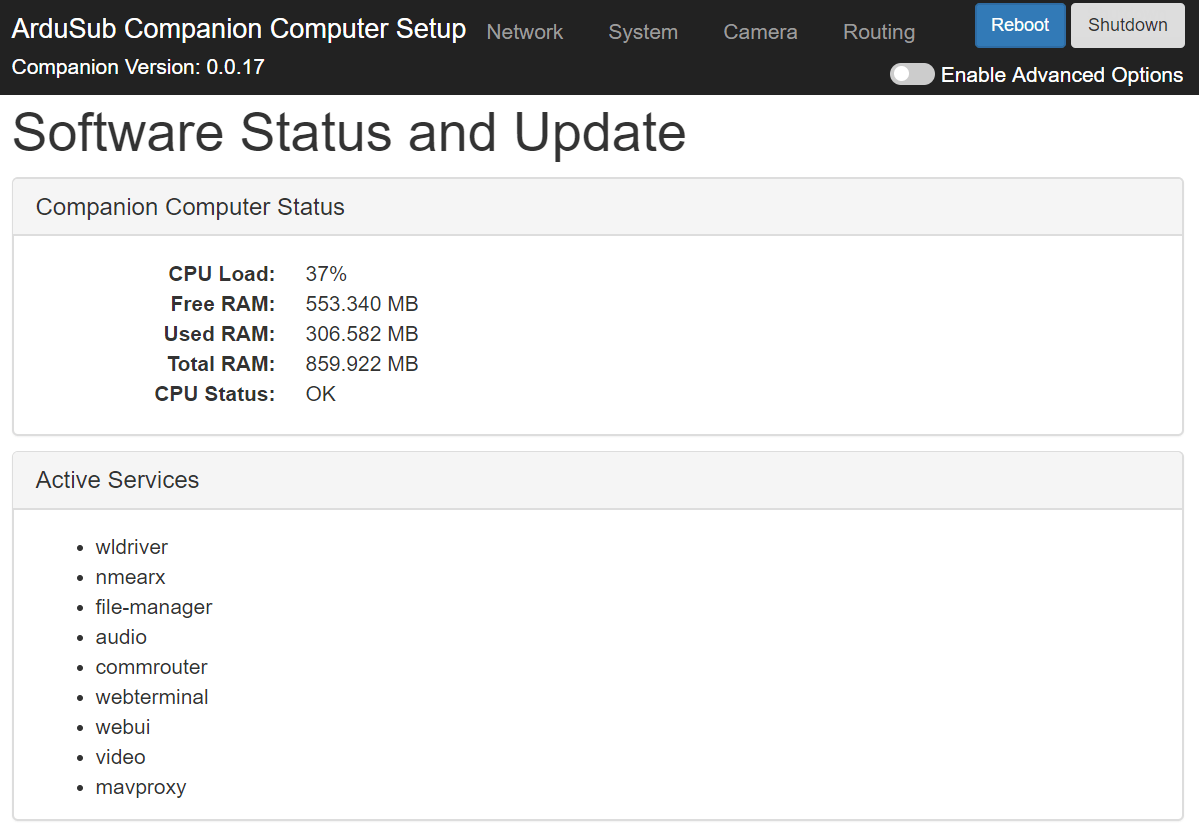Image resolution: width=1199 pixels, height=824 pixels.
Task: Click the Total RAM: label
Action: click(x=221, y=364)
